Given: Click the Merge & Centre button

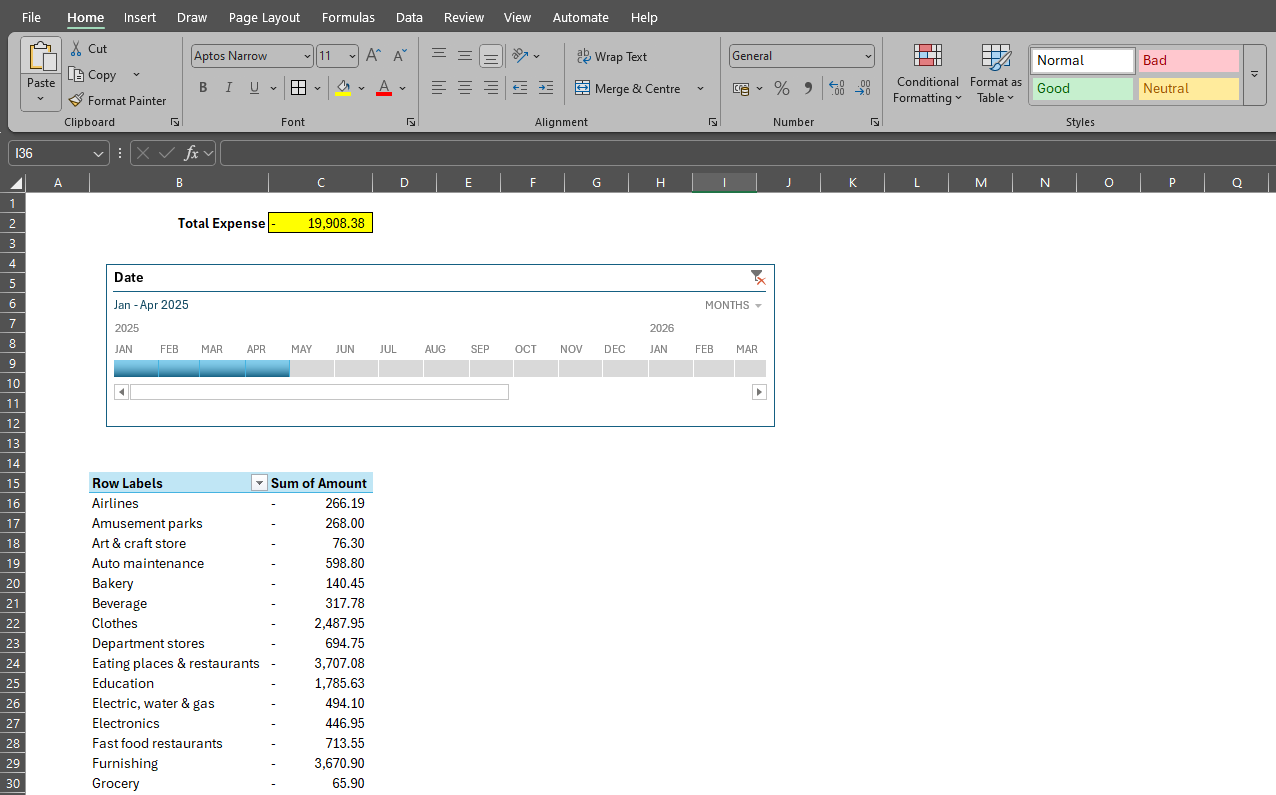Looking at the screenshot, I should pos(628,88).
